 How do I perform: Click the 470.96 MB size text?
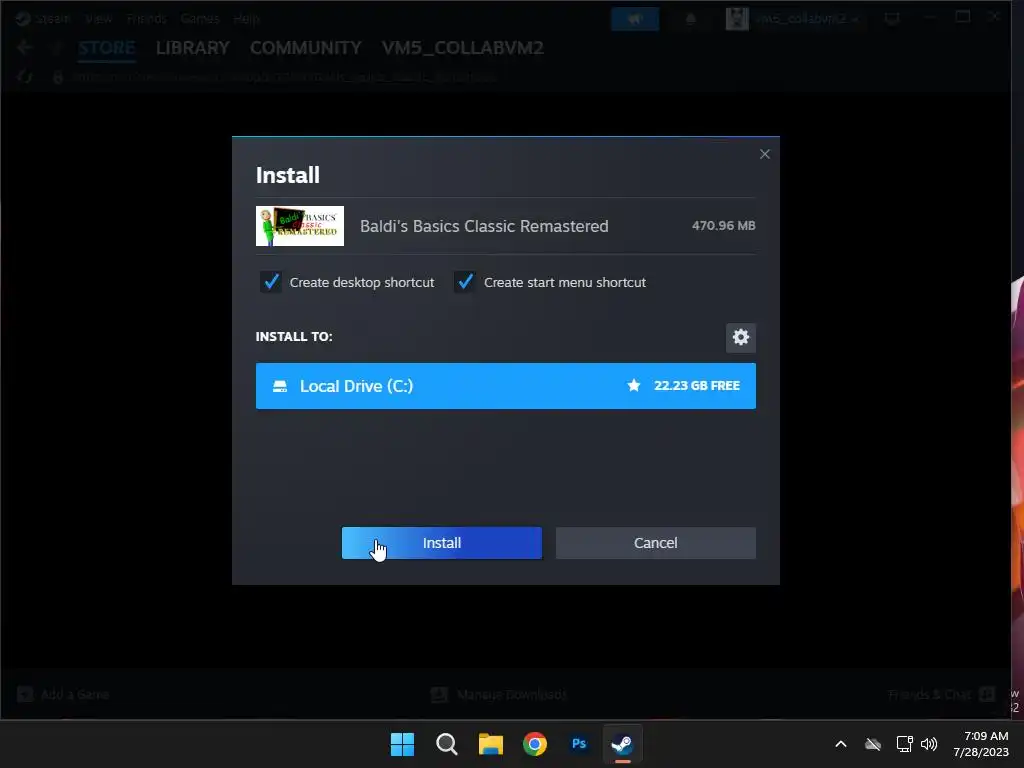(x=724, y=225)
